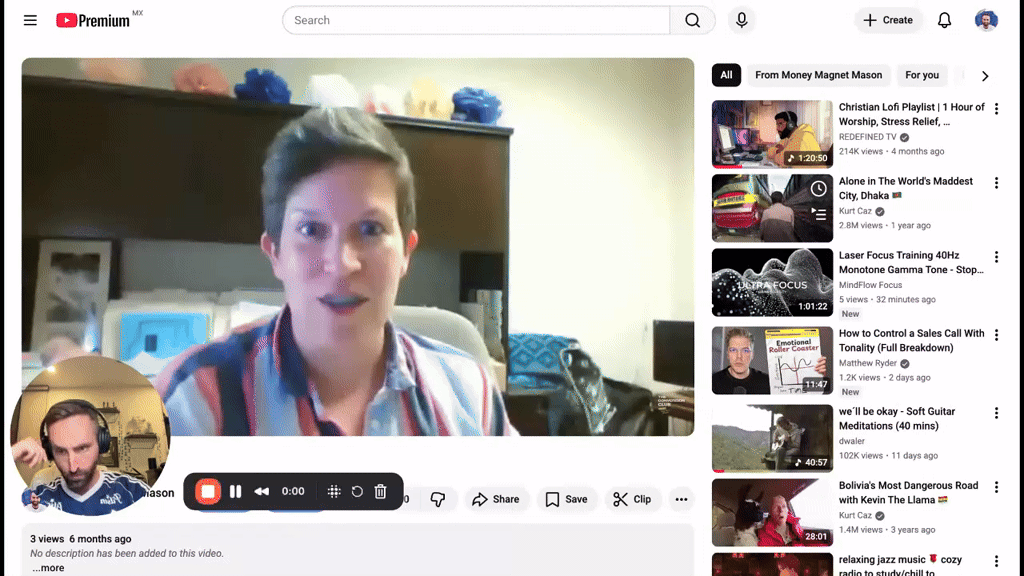Select From Money Magnet Mason chip
1024x576 pixels.
pyautogui.click(x=818, y=75)
